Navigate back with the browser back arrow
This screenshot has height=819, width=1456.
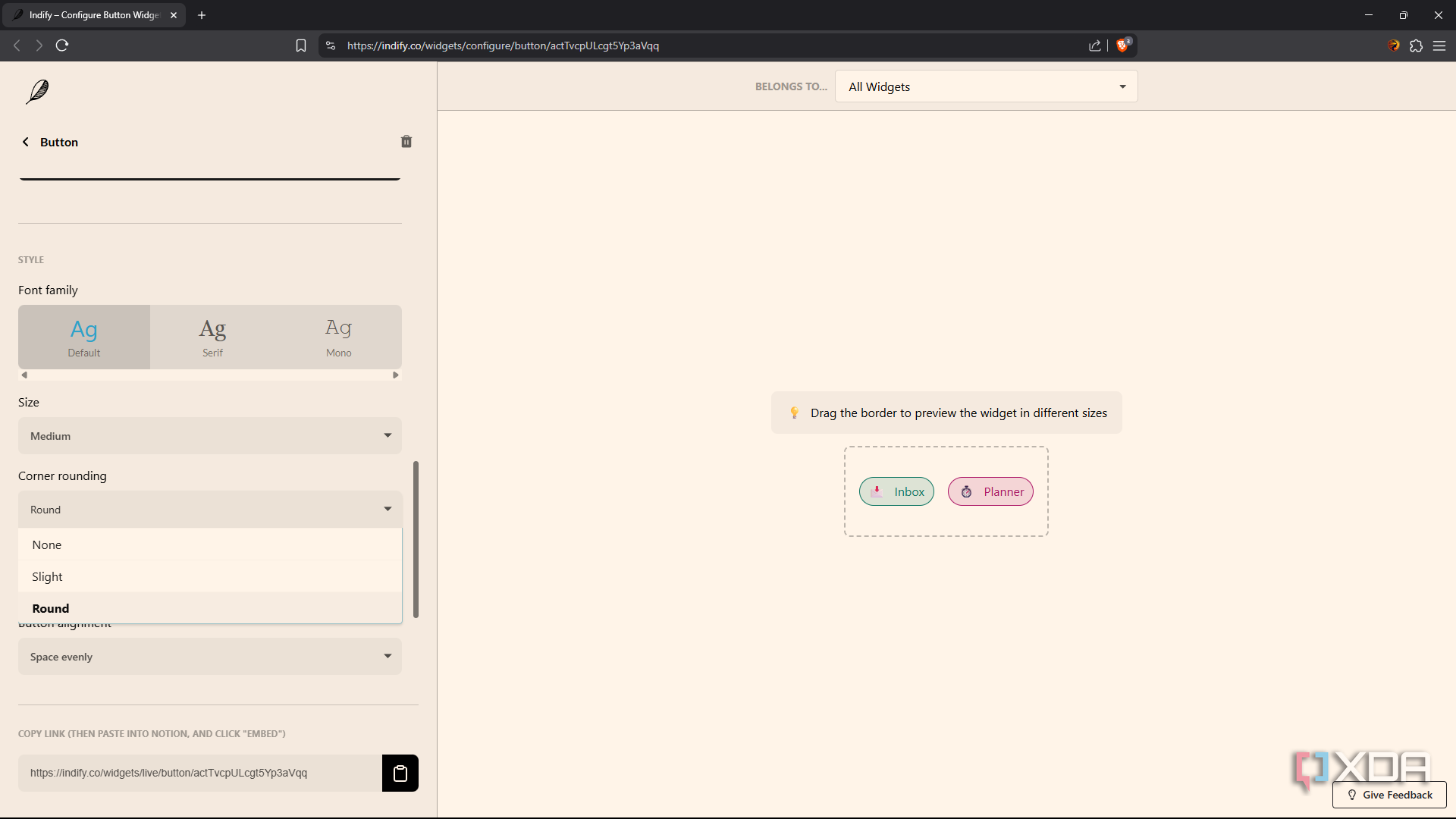tap(17, 45)
